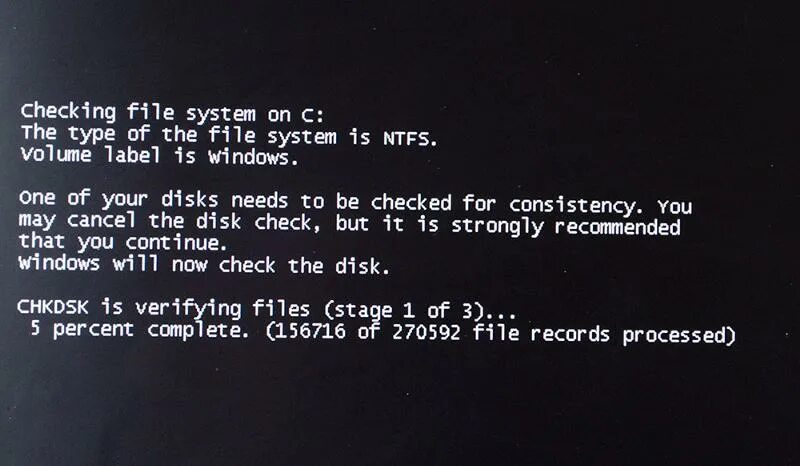800x466 pixels.
Task: Click the 'NTFS' file system text
Action: [x=407, y=138]
